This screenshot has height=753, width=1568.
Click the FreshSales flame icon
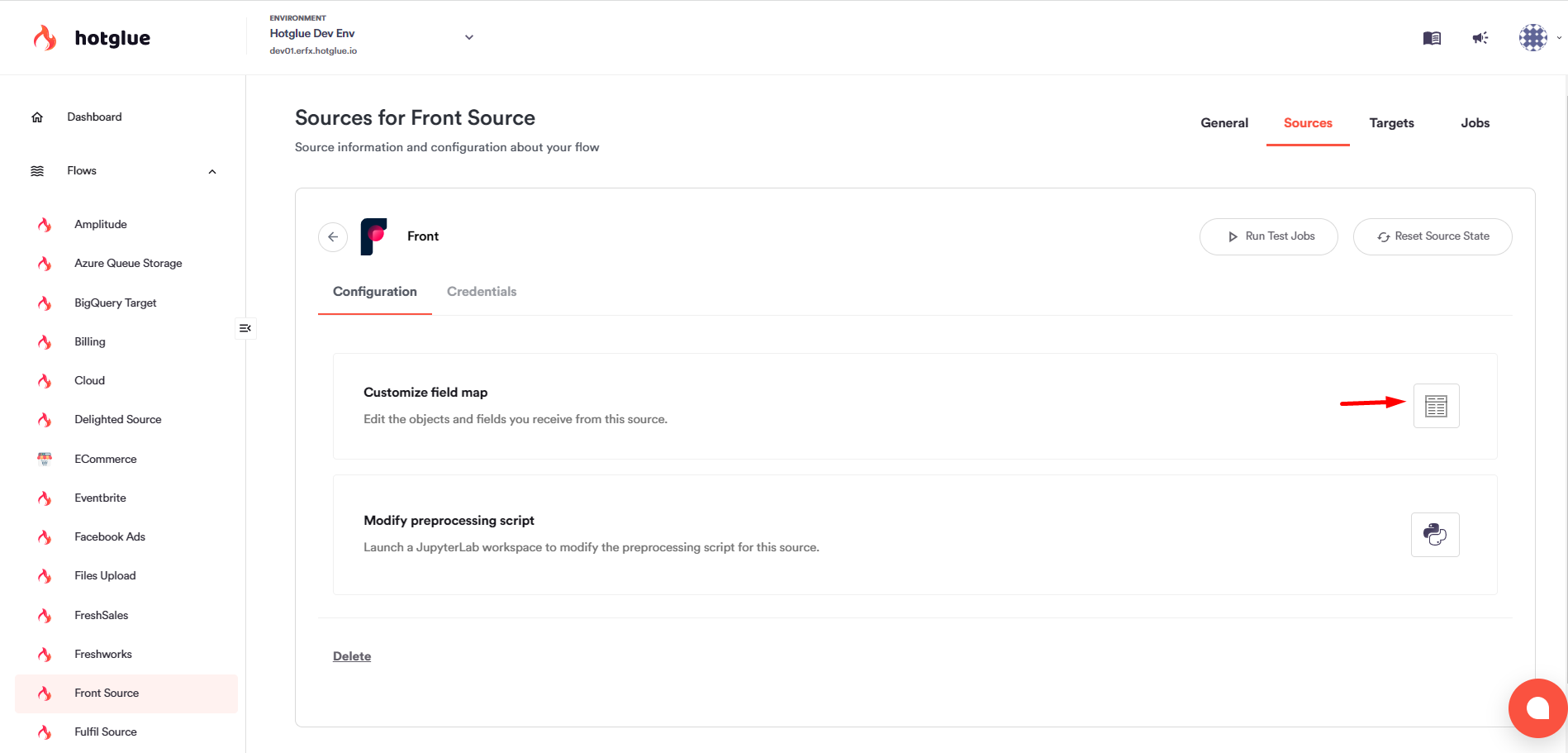[45, 616]
